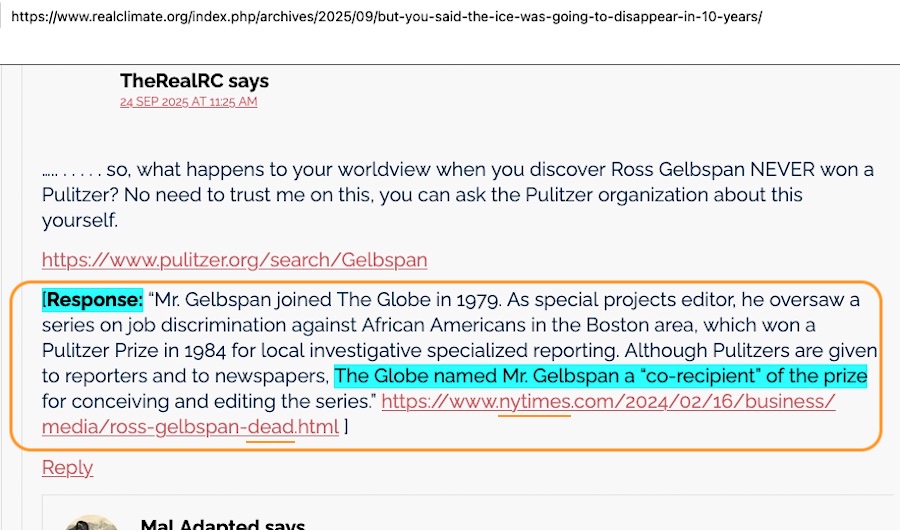Image resolution: width=900 pixels, height=530 pixels.
Task: Click the 'Mal Adapted says' author heading
Action: coord(222,523)
